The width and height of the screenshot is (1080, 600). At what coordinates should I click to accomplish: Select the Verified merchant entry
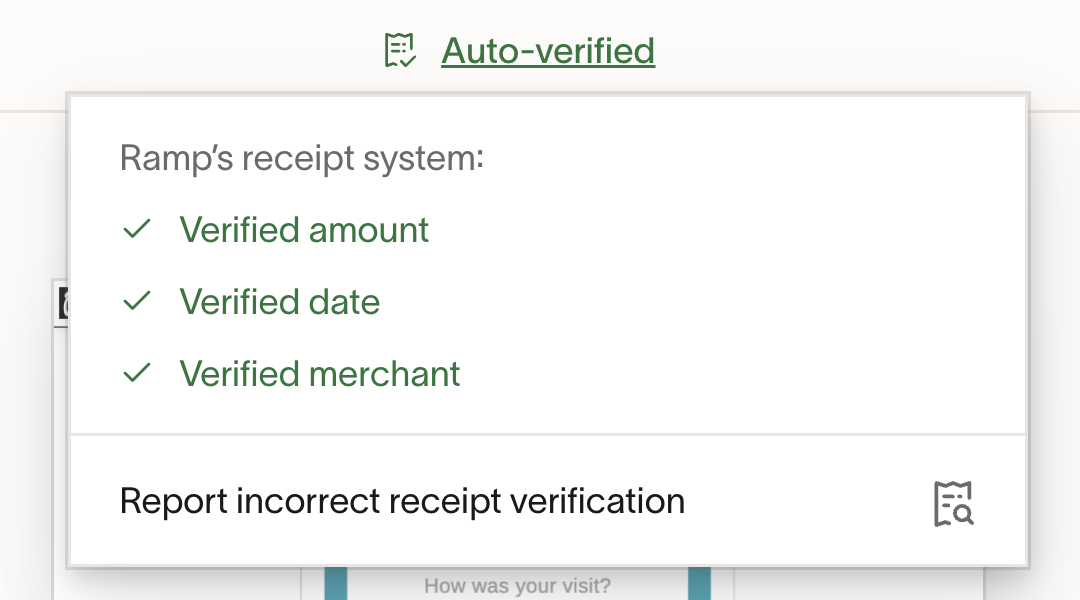coord(319,373)
